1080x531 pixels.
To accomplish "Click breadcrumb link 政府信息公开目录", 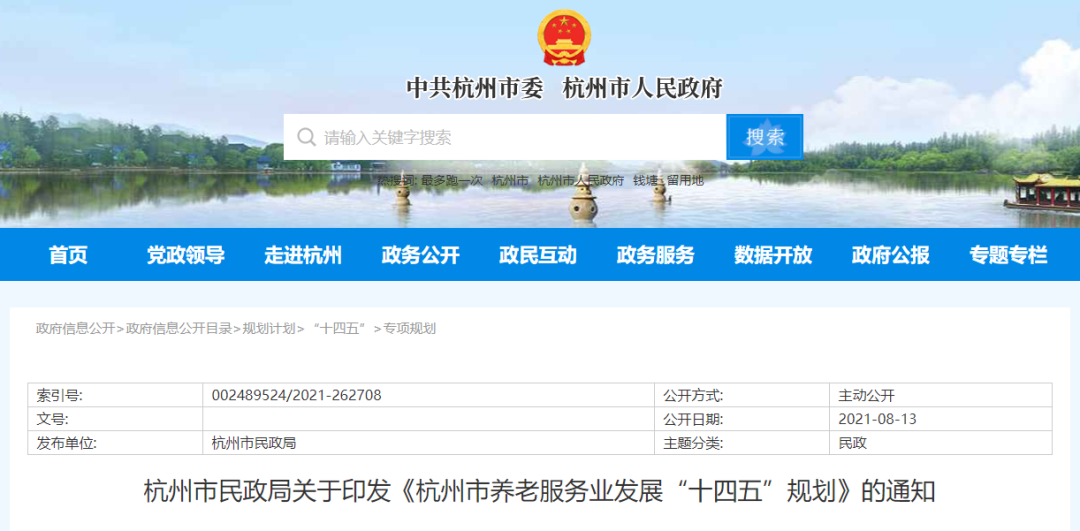I will (179, 329).
